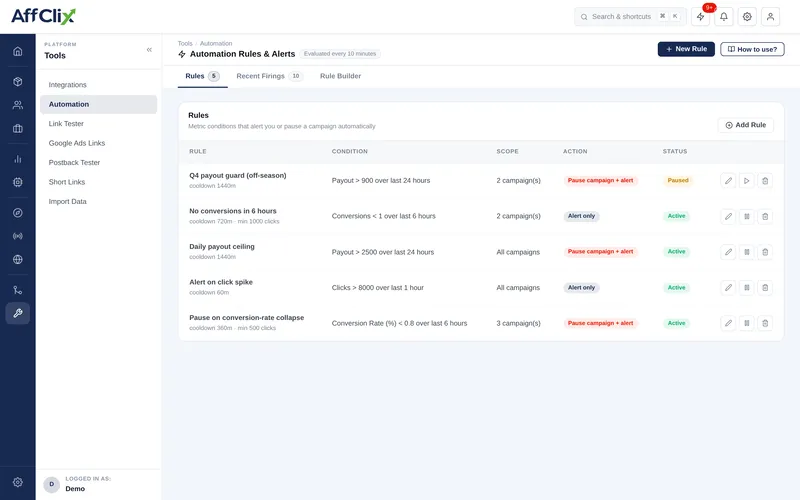This screenshot has height=500, width=800.
Task: Click the lightning bolt icon with 9+ badge
Action: [x=701, y=17]
